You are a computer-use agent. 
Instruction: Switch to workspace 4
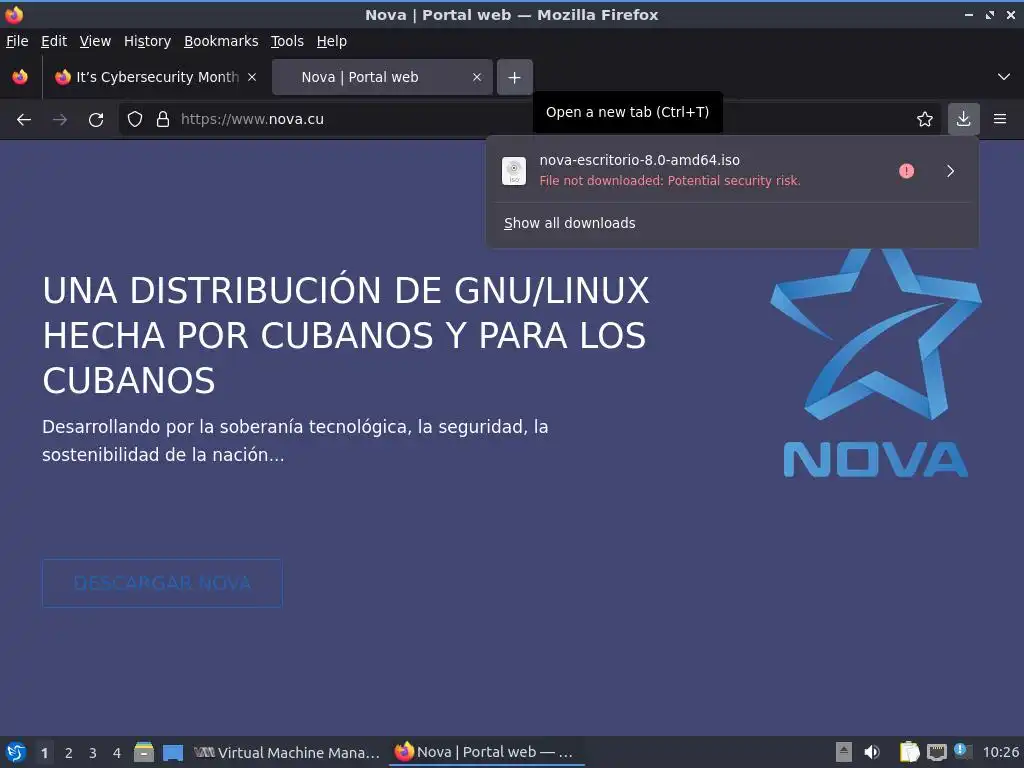tap(117, 753)
